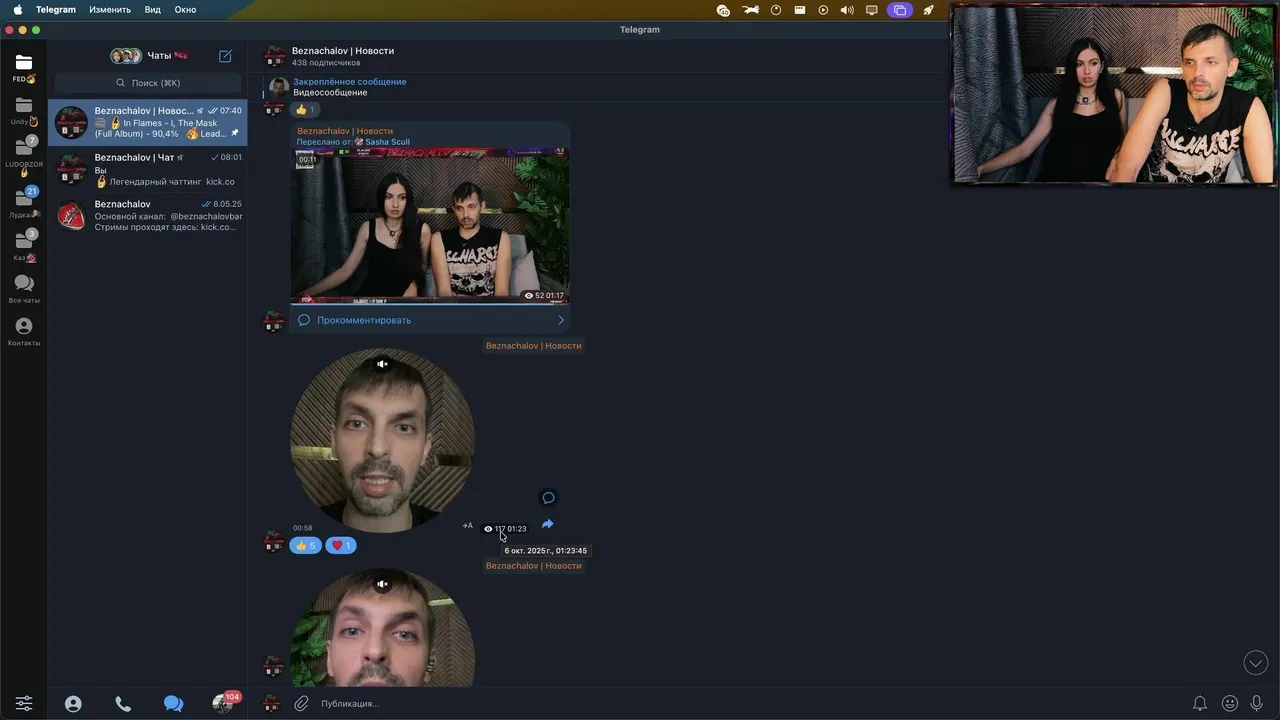
Task: Open Beznachalov | Чат conversation
Action: point(148,169)
